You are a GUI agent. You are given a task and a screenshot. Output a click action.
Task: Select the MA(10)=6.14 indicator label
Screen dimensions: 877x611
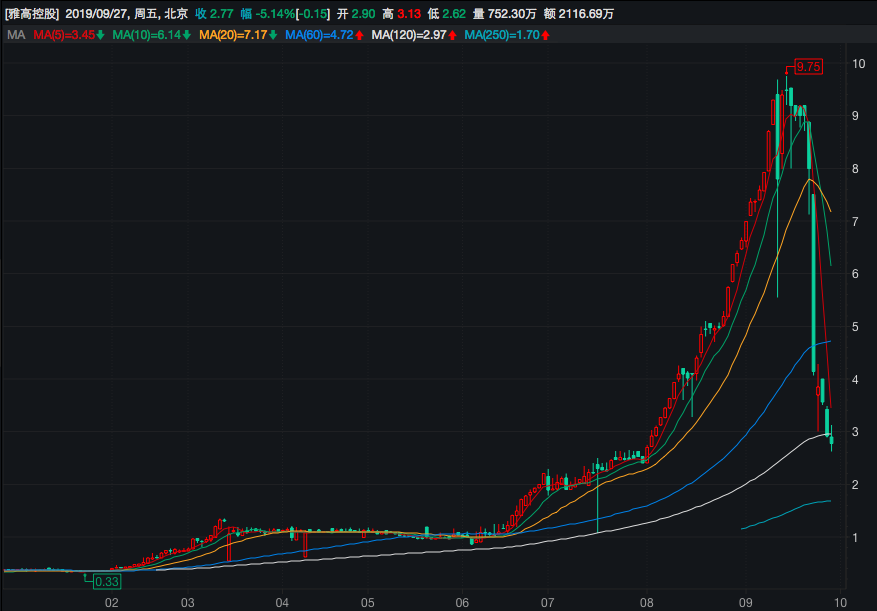tap(146, 35)
